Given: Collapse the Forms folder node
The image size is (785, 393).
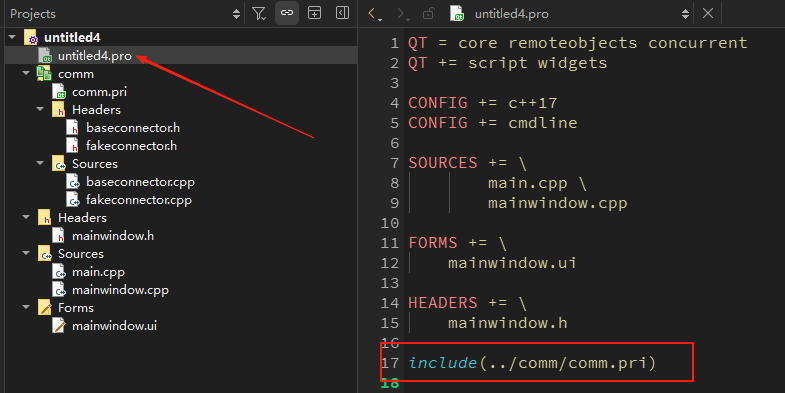Looking at the screenshot, I should 27,307.
